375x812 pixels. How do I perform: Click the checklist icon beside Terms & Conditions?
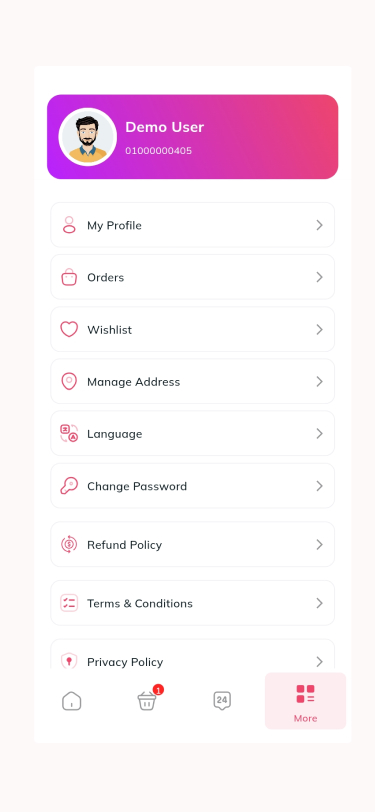coord(69,603)
